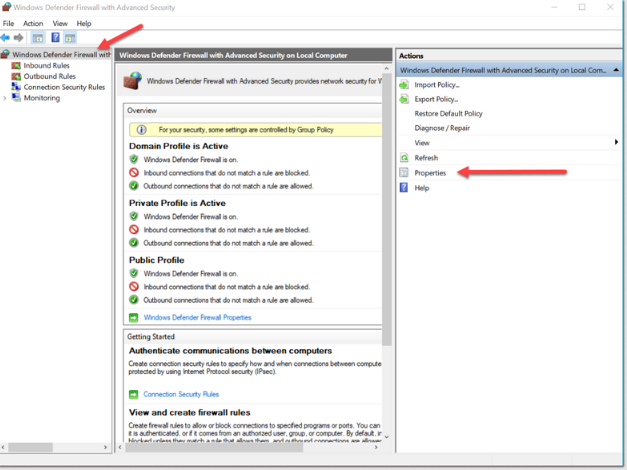
Task: Select root Windows Defender Firewall tree node
Action: [x=62, y=54]
